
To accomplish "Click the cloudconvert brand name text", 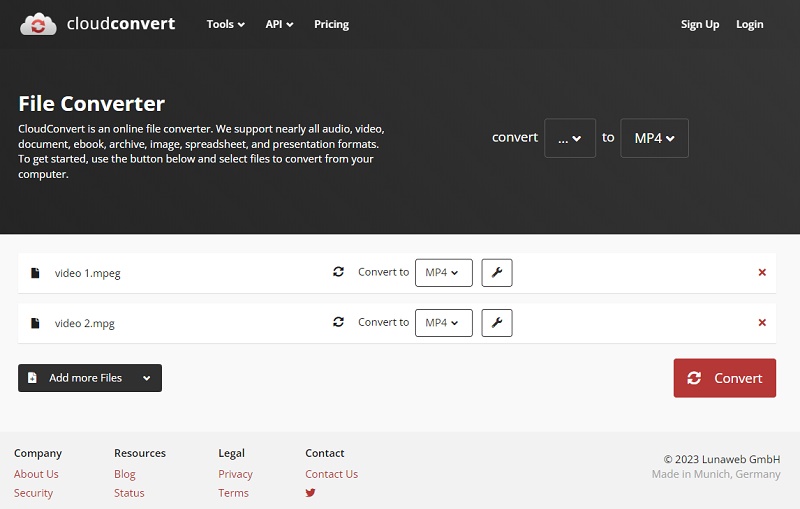I will (121, 23).
